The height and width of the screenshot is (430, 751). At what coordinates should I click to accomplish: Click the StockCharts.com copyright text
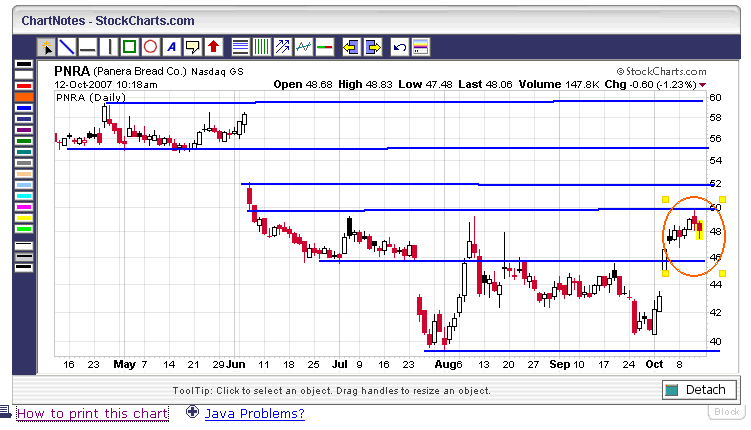[661, 71]
